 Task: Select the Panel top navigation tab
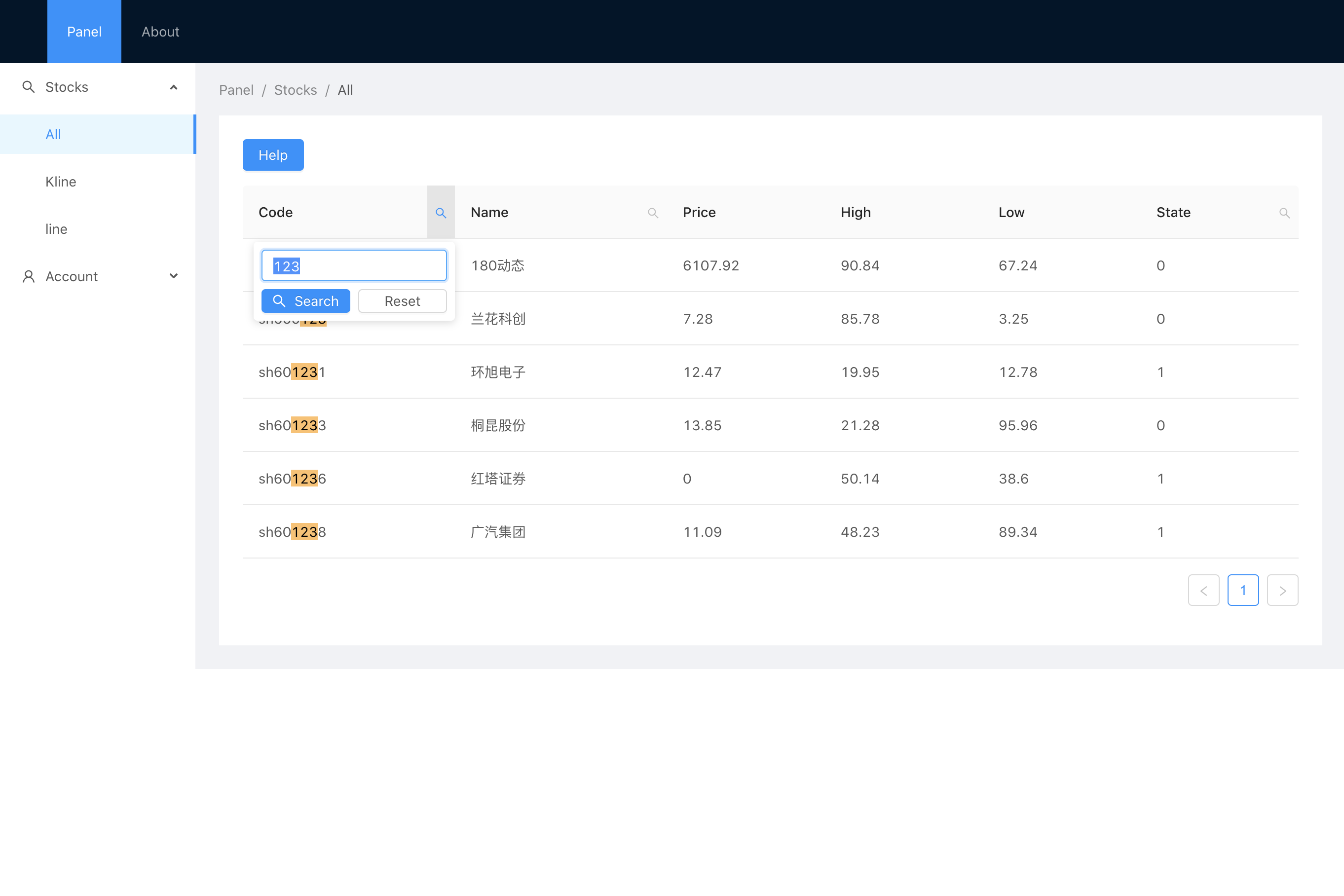[84, 32]
